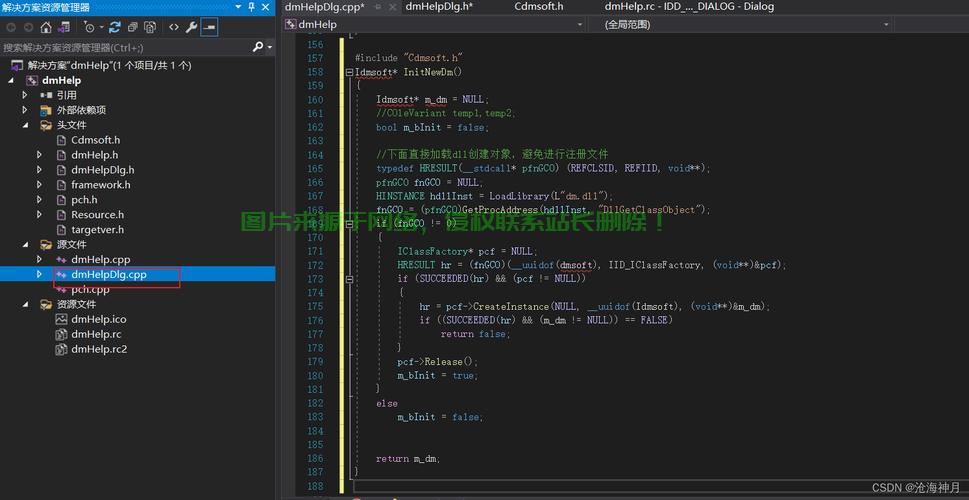
Task: Switch to the dmHelpDlg.h* tab
Action: pos(438,7)
